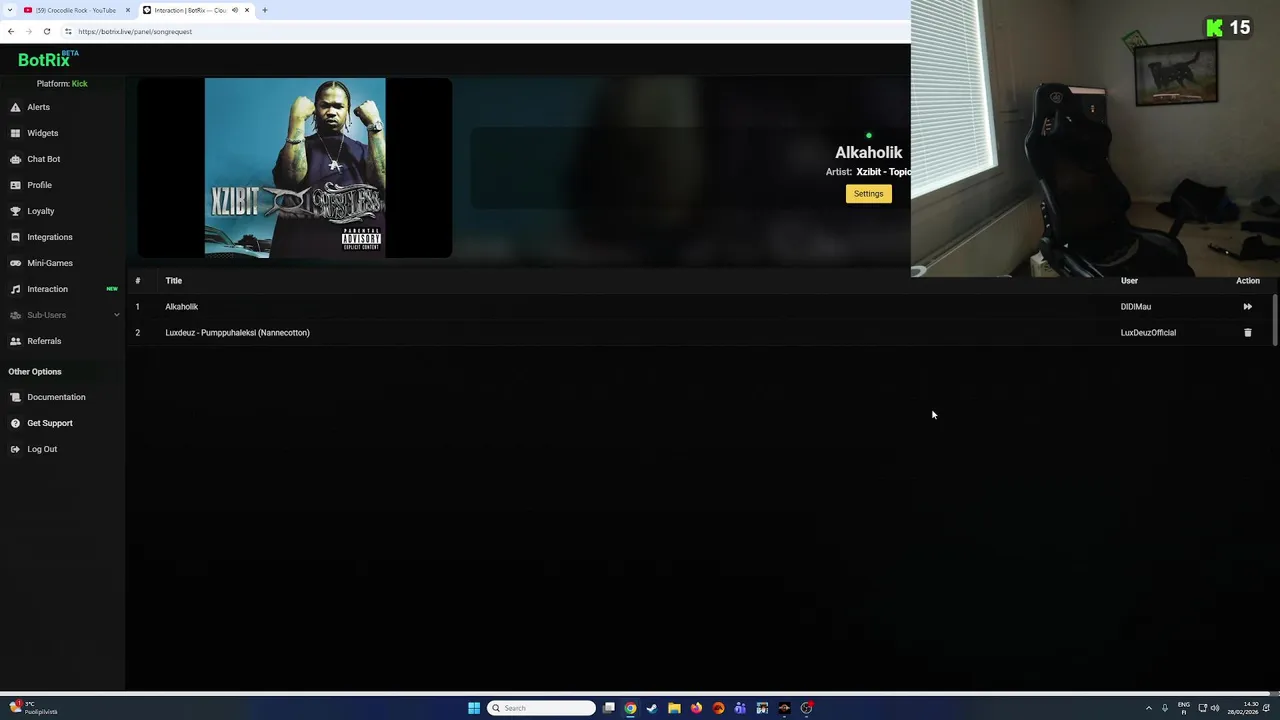The image size is (1280, 720).
Task: Open the Alerts bell icon in sidebar
Action: 15,107
